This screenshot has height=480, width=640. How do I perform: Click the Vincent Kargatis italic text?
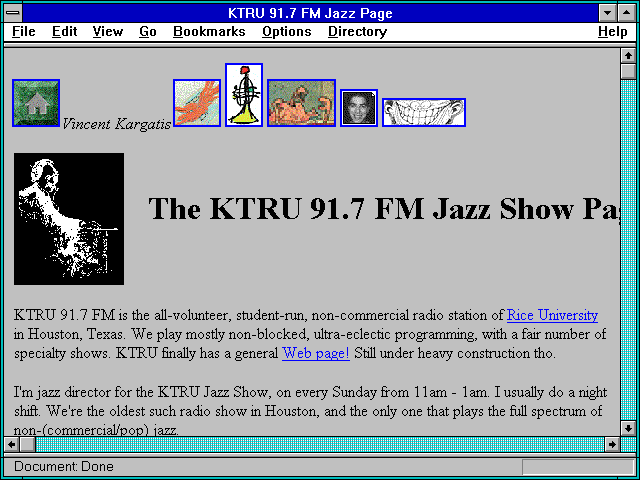[x=116, y=123]
